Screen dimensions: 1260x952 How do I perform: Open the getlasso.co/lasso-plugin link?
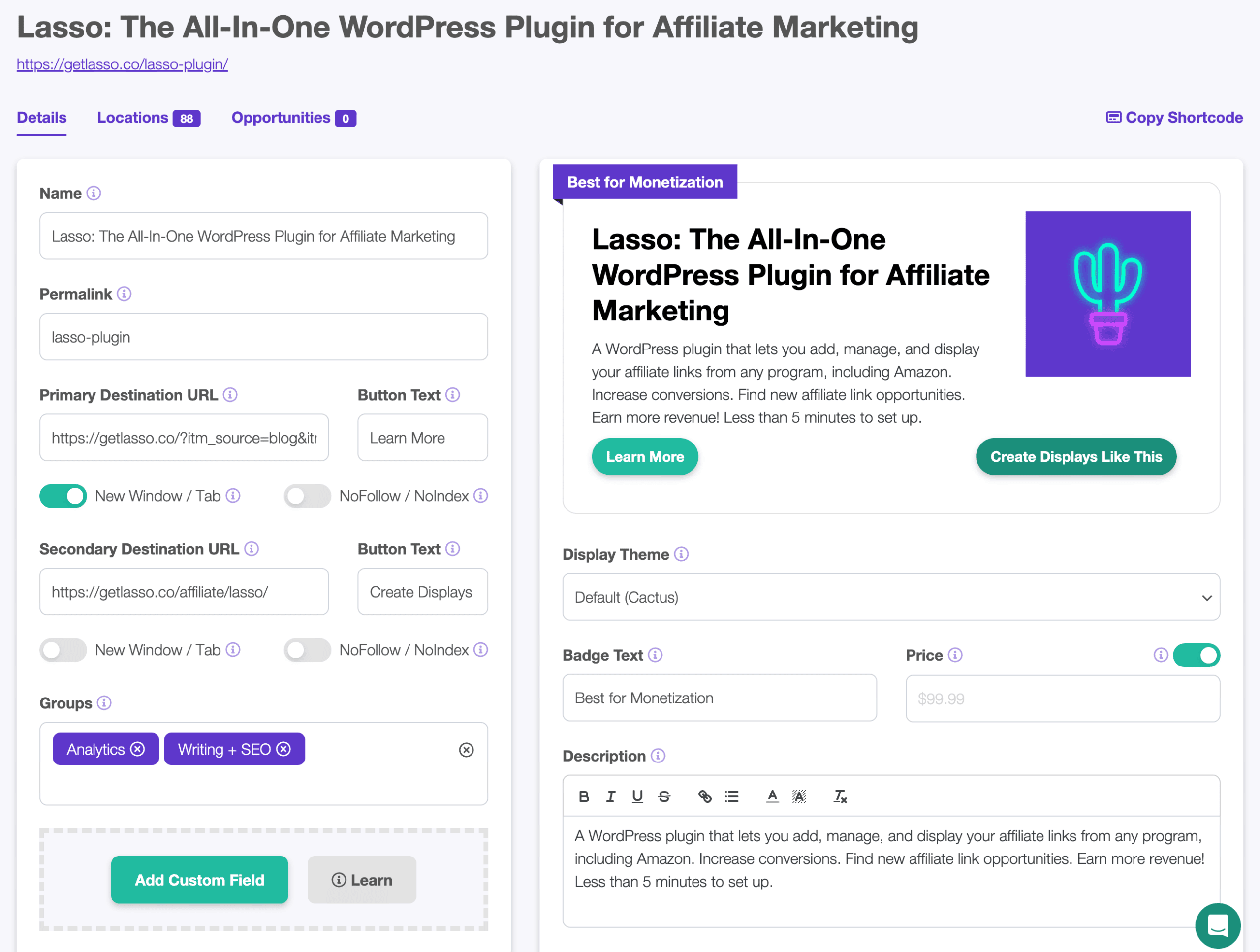(x=123, y=64)
